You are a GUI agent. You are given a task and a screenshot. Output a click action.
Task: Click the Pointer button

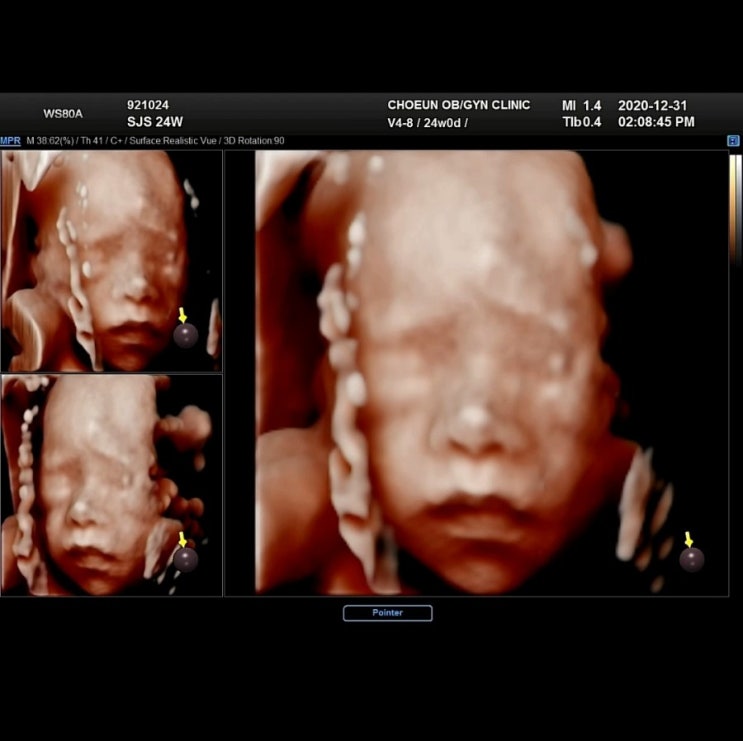click(x=388, y=613)
